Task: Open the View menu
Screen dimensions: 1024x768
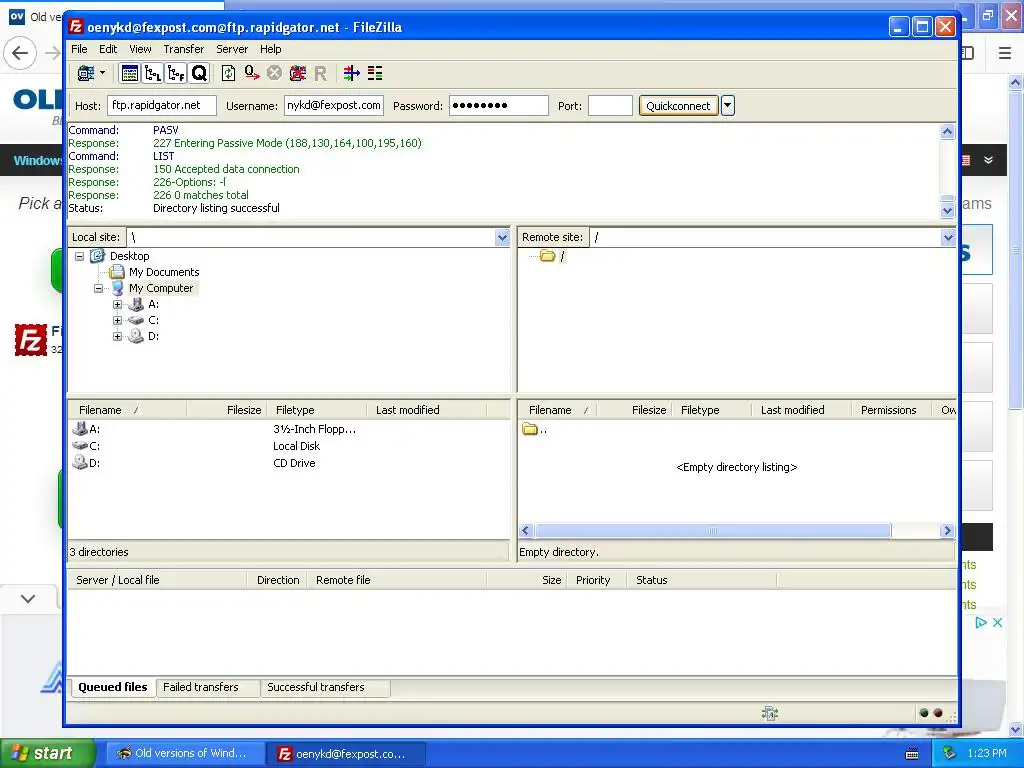Action: point(140,49)
